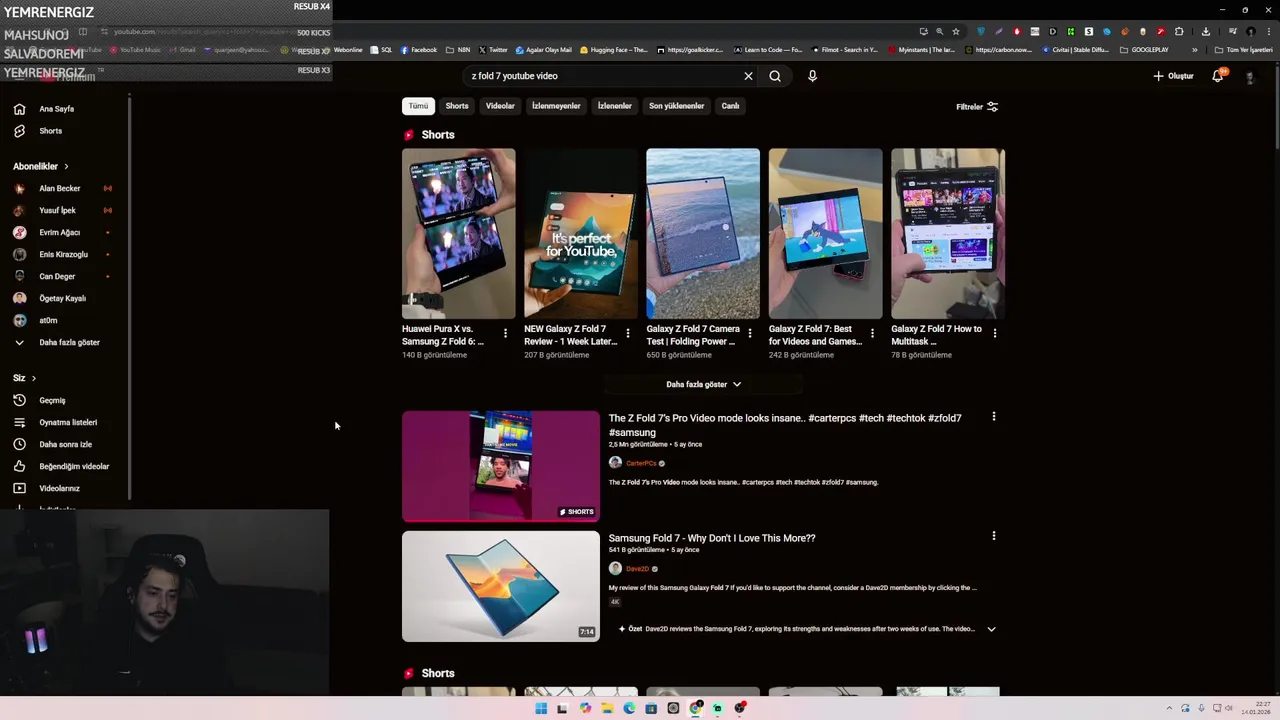Image resolution: width=1280 pixels, height=720 pixels.
Task: Open Ögetay Kayalı subscription channel
Action: [x=63, y=298]
